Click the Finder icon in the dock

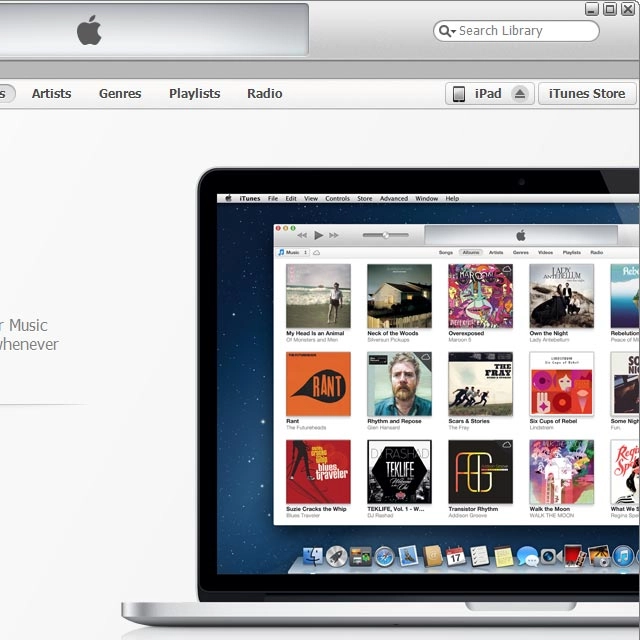pos(313,556)
